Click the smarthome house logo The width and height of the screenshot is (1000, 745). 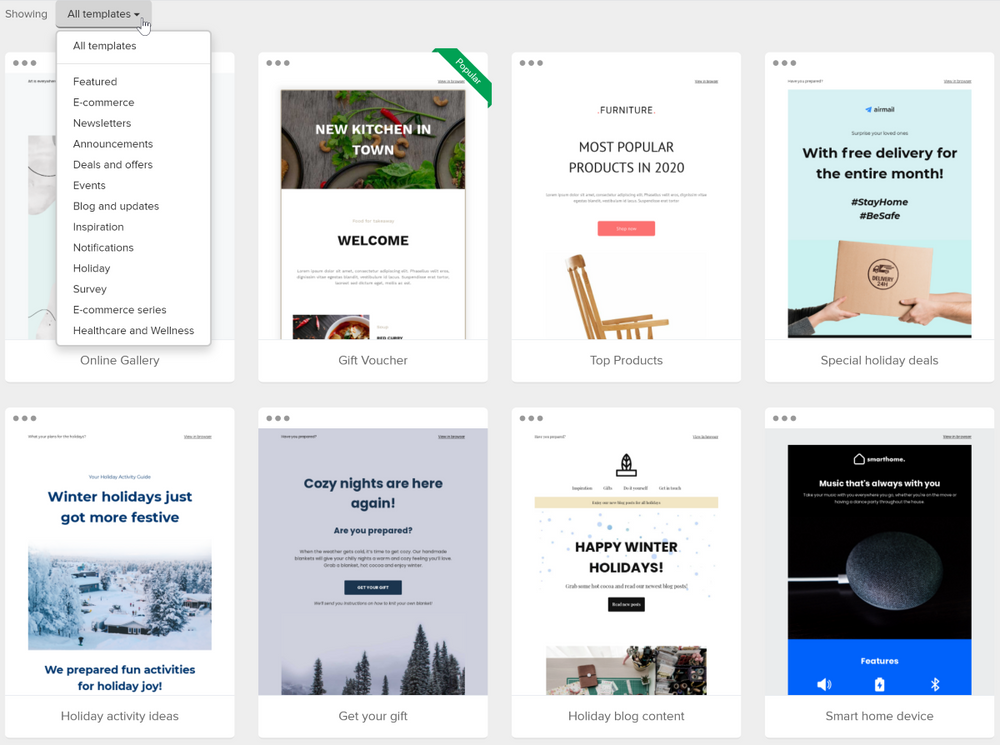(860, 459)
